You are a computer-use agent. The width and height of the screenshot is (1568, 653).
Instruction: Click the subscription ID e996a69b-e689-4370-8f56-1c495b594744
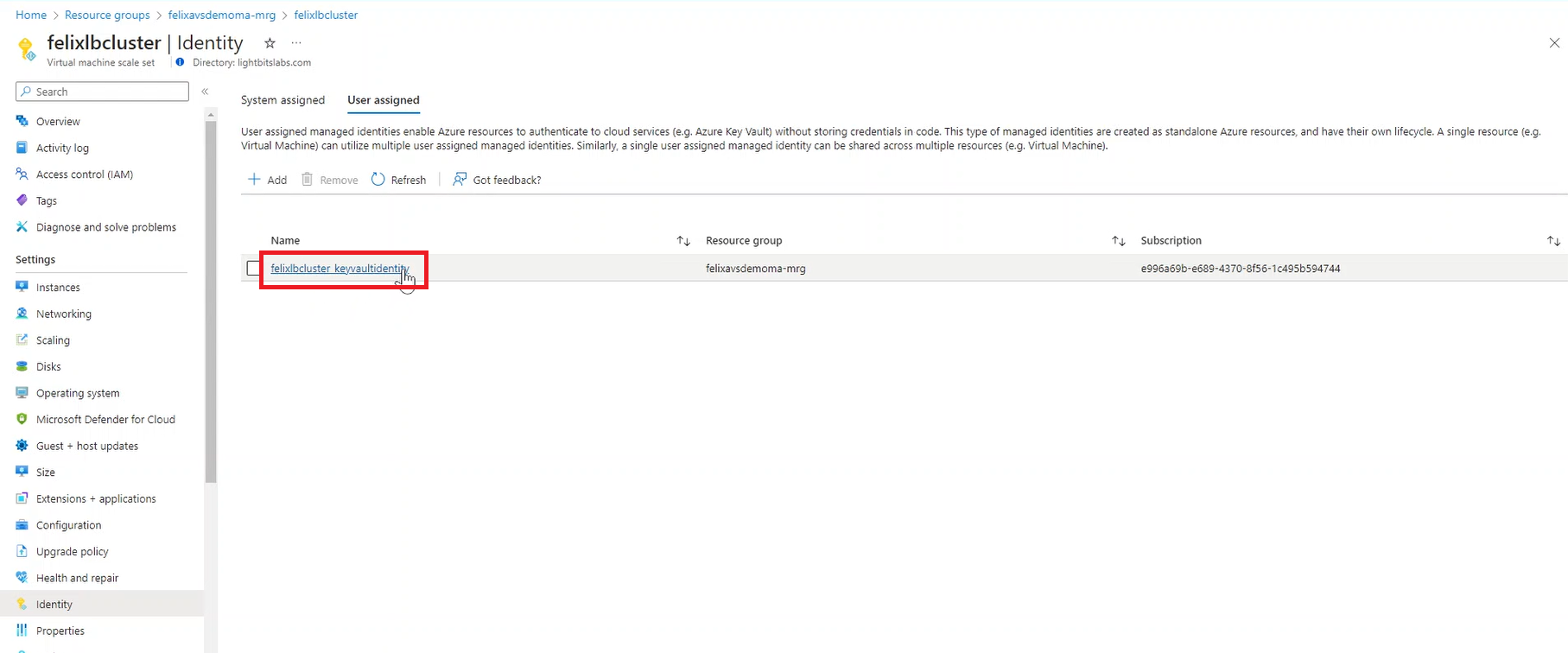[x=1241, y=269]
